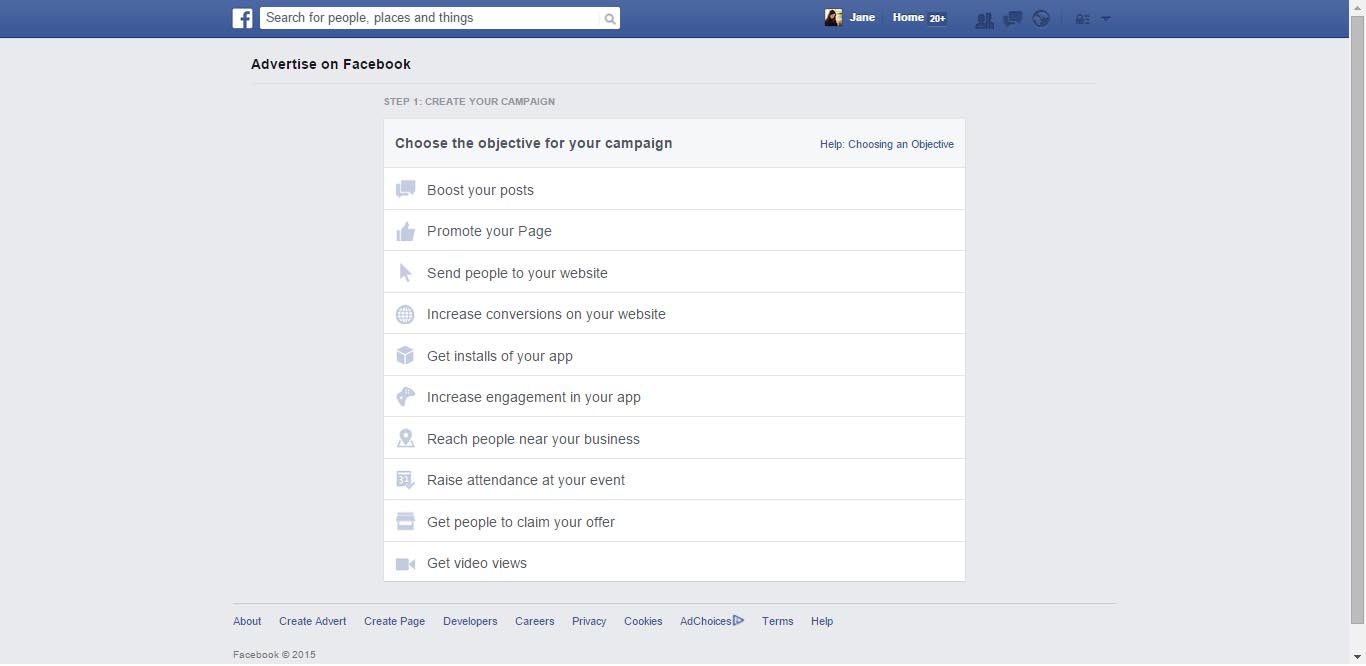Click the Boost your posts icon
The image size is (1366, 666).
coord(405,189)
